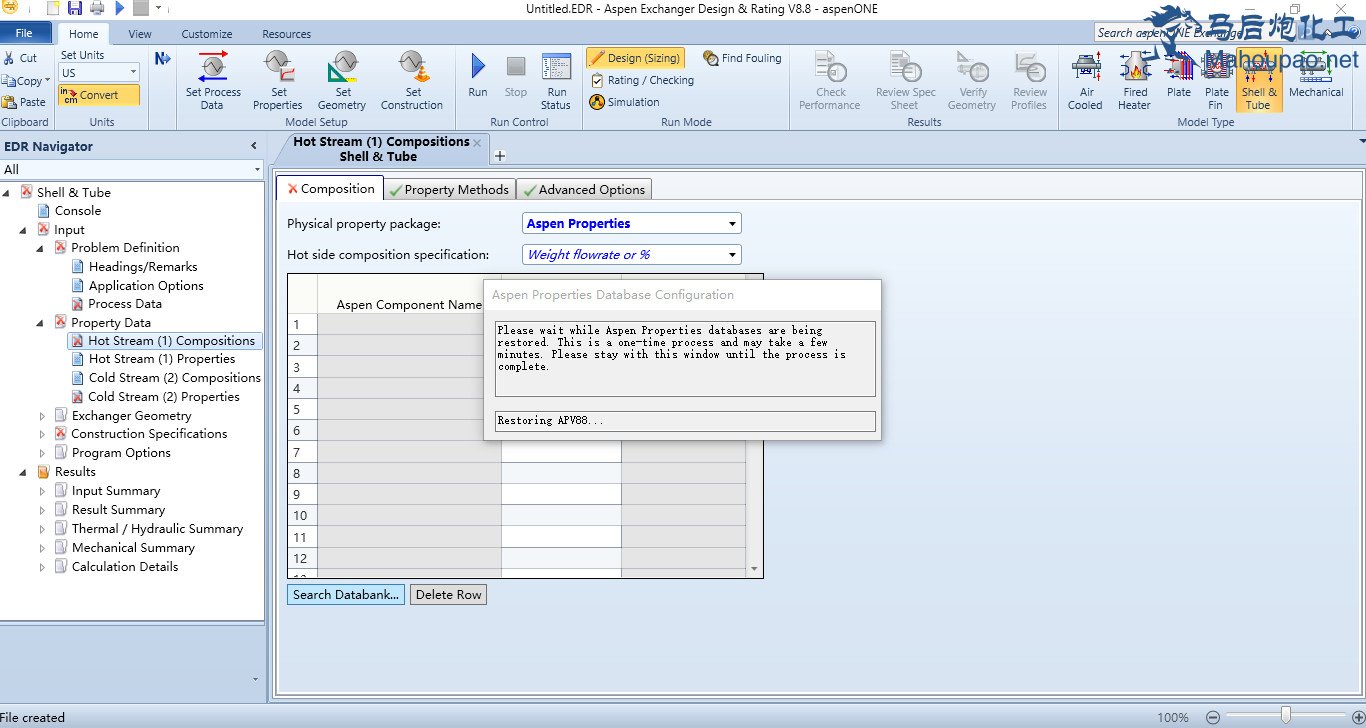
Task: Click the Search Databank button
Action: point(346,594)
